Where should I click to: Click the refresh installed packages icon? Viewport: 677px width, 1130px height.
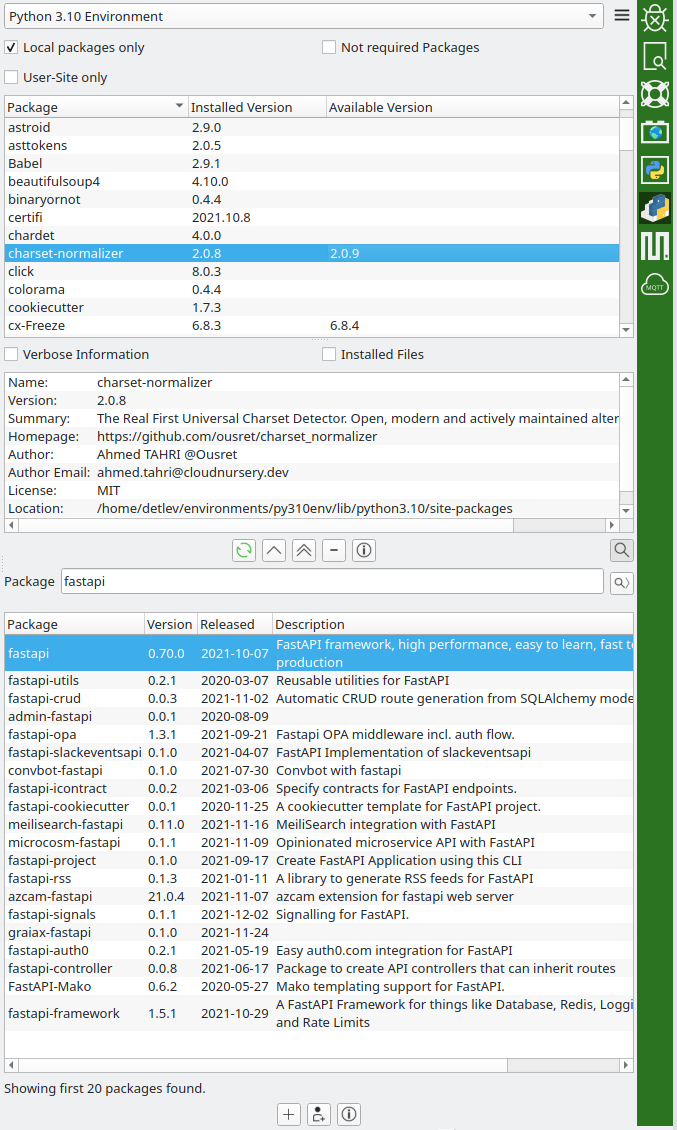pyautogui.click(x=243, y=550)
